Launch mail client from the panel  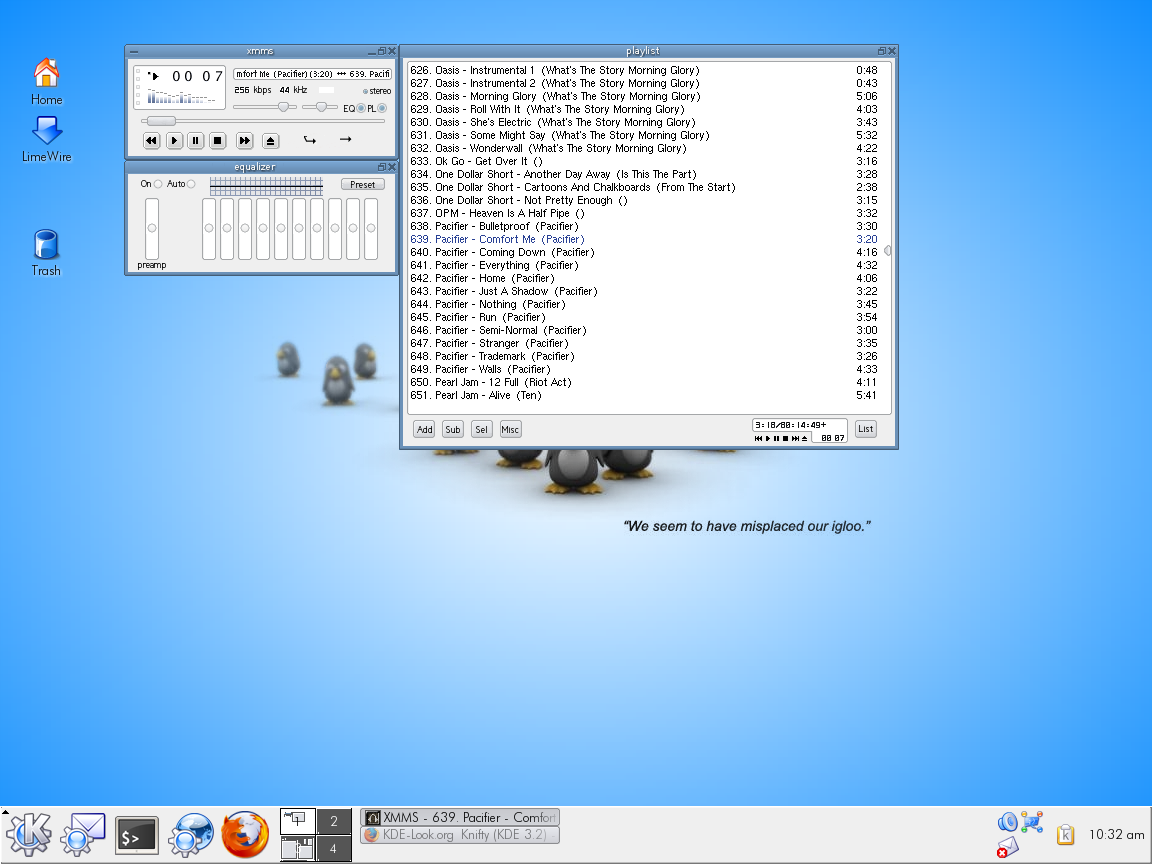(82, 835)
